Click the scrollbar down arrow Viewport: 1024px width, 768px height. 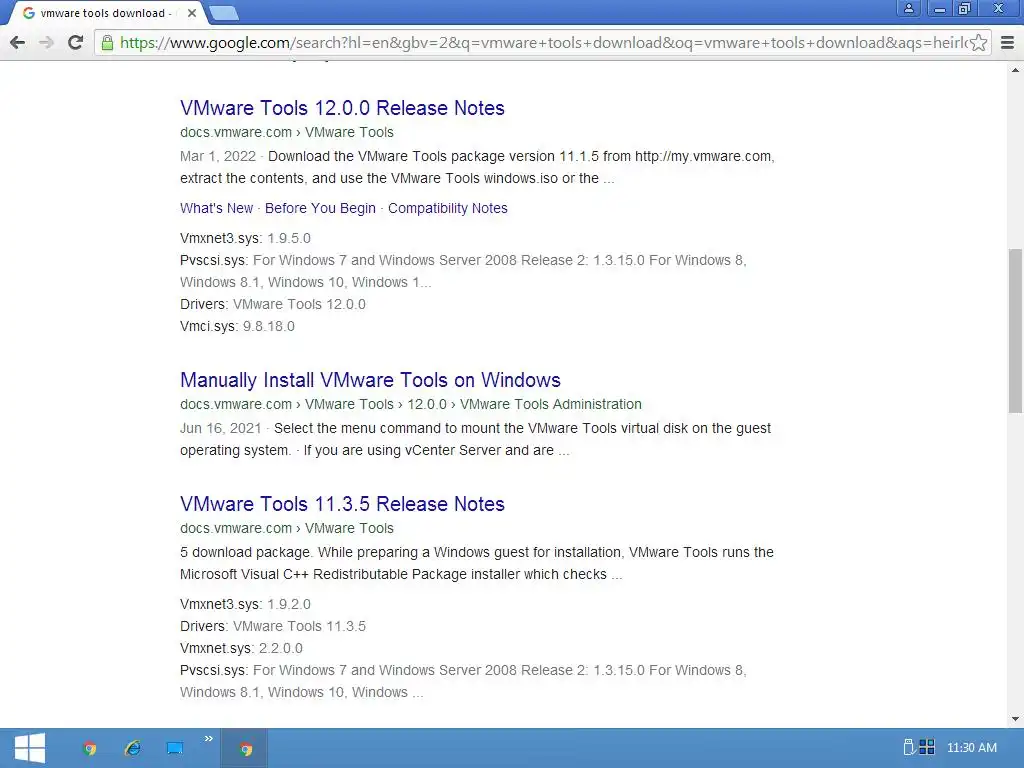[x=1015, y=719]
